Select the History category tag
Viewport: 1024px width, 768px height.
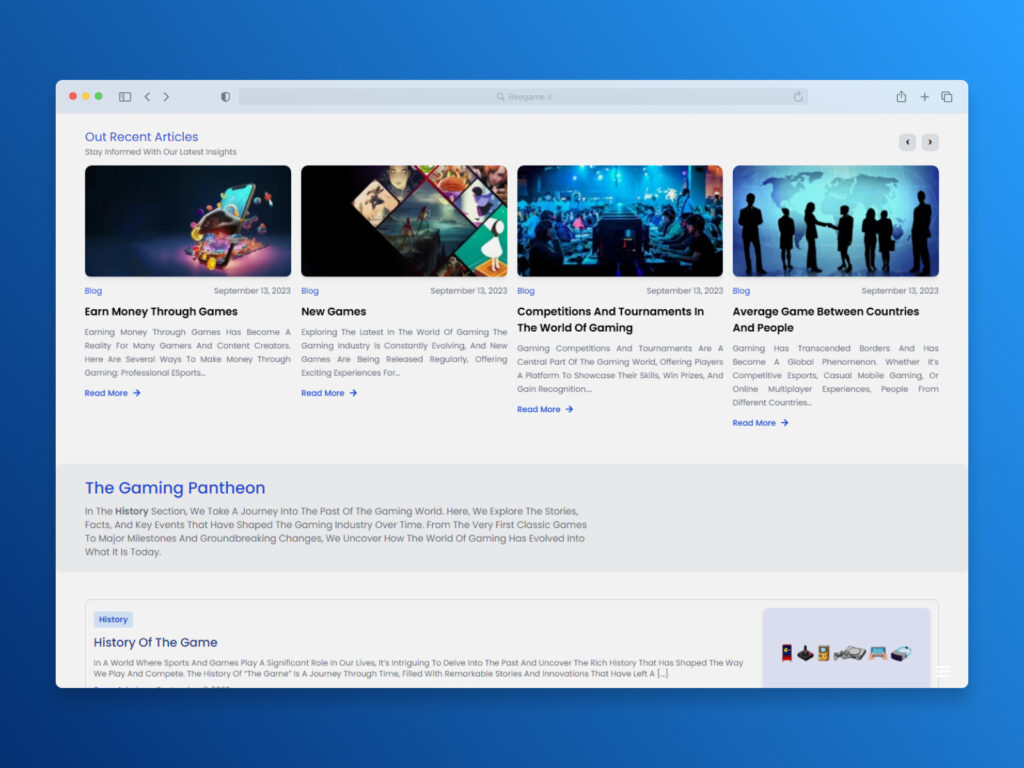tap(113, 620)
